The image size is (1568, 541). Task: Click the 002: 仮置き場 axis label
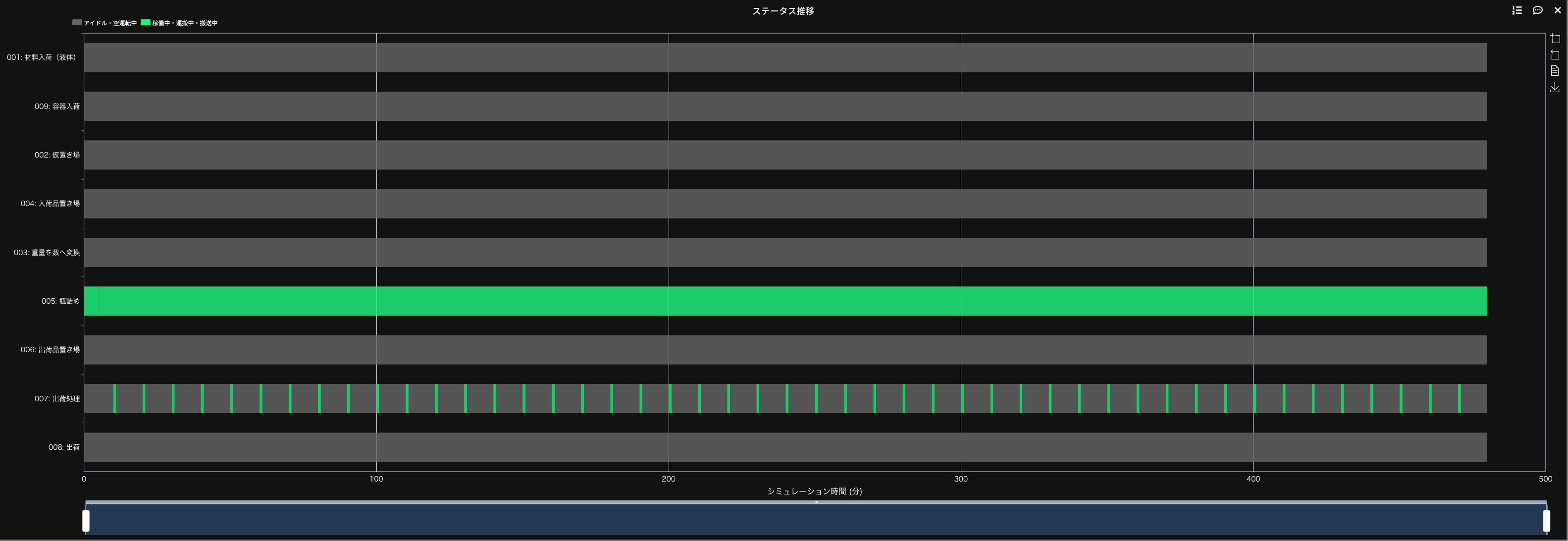pos(57,155)
